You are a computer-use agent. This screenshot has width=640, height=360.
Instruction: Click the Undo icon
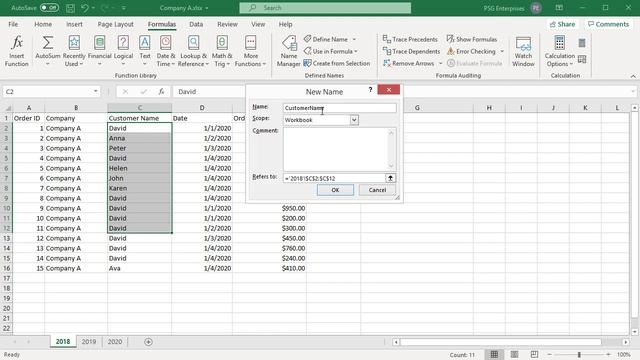point(84,8)
